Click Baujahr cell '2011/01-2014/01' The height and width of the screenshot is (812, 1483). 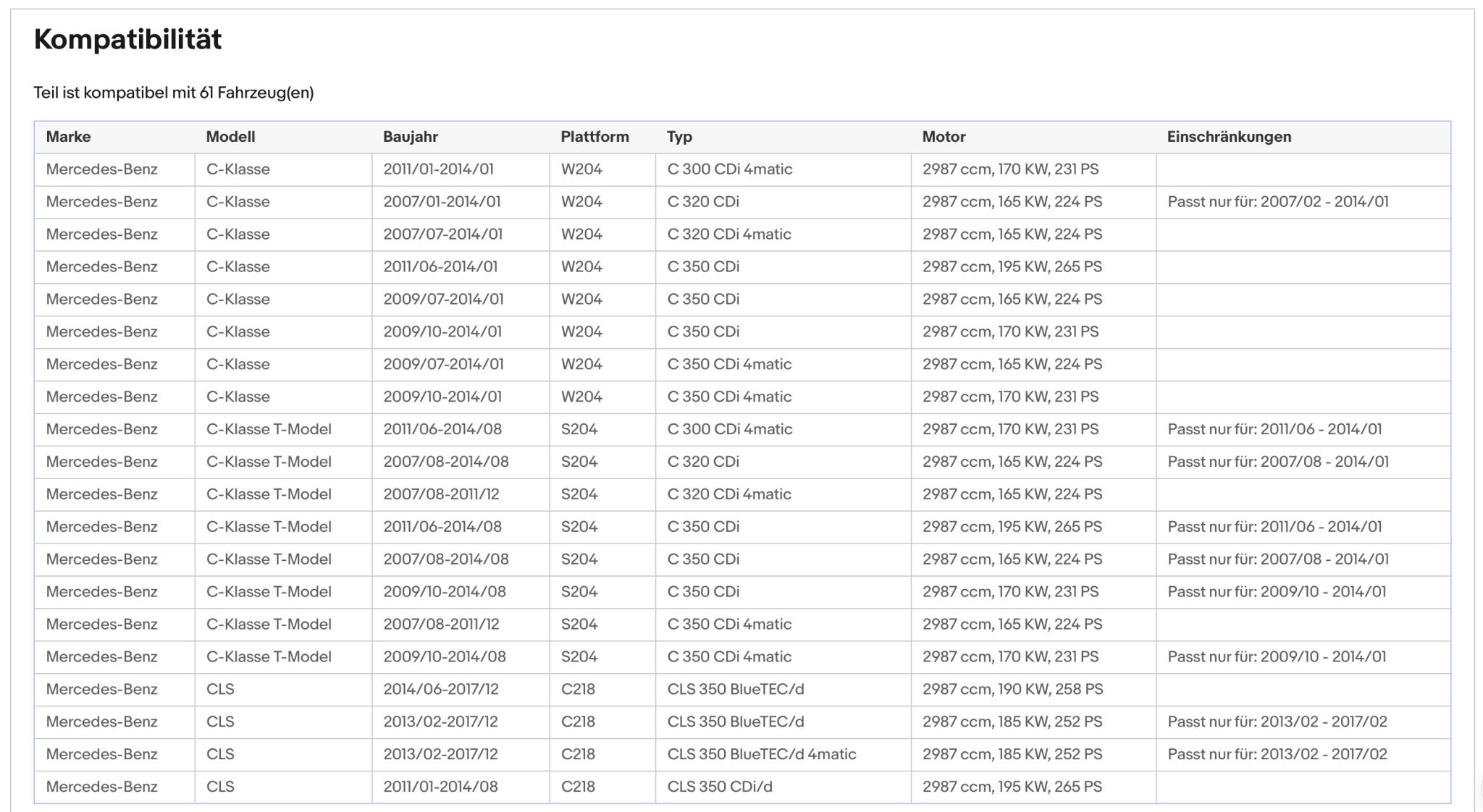coord(438,169)
